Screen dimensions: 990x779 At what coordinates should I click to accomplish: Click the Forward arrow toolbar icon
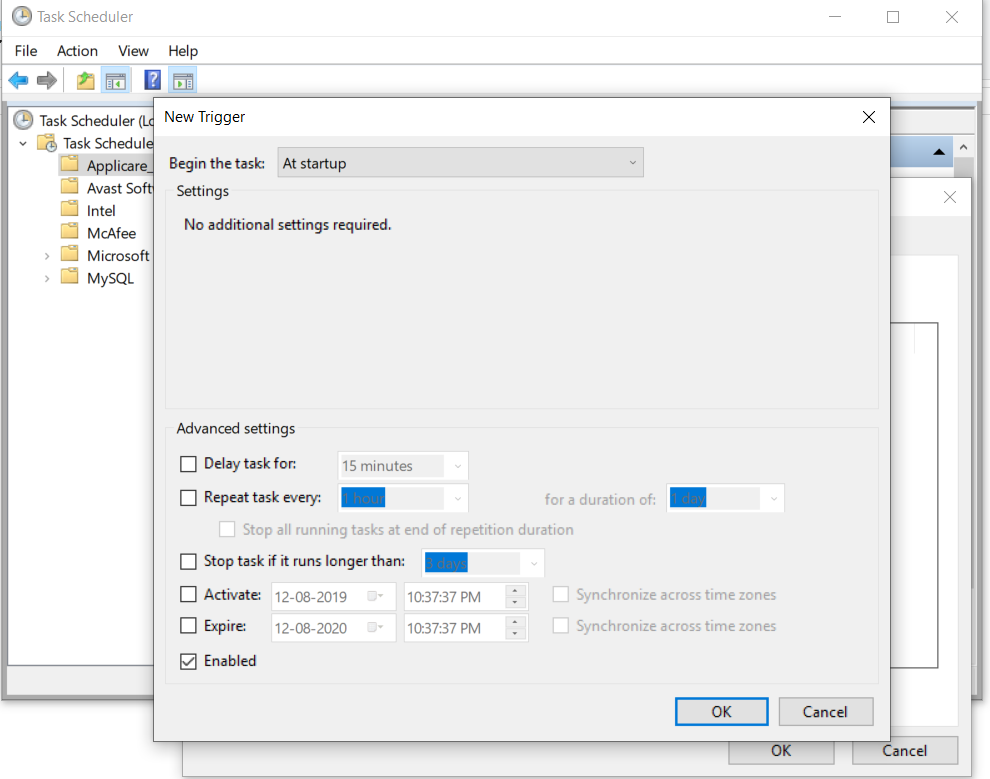(x=46, y=80)
